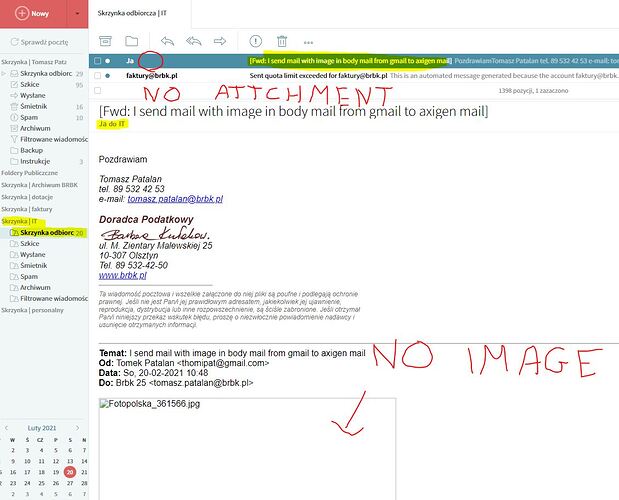The image size is (619, 500).
Task: Open tomasz.patalan@brbk.pl email link
Action: pos(175,199)
